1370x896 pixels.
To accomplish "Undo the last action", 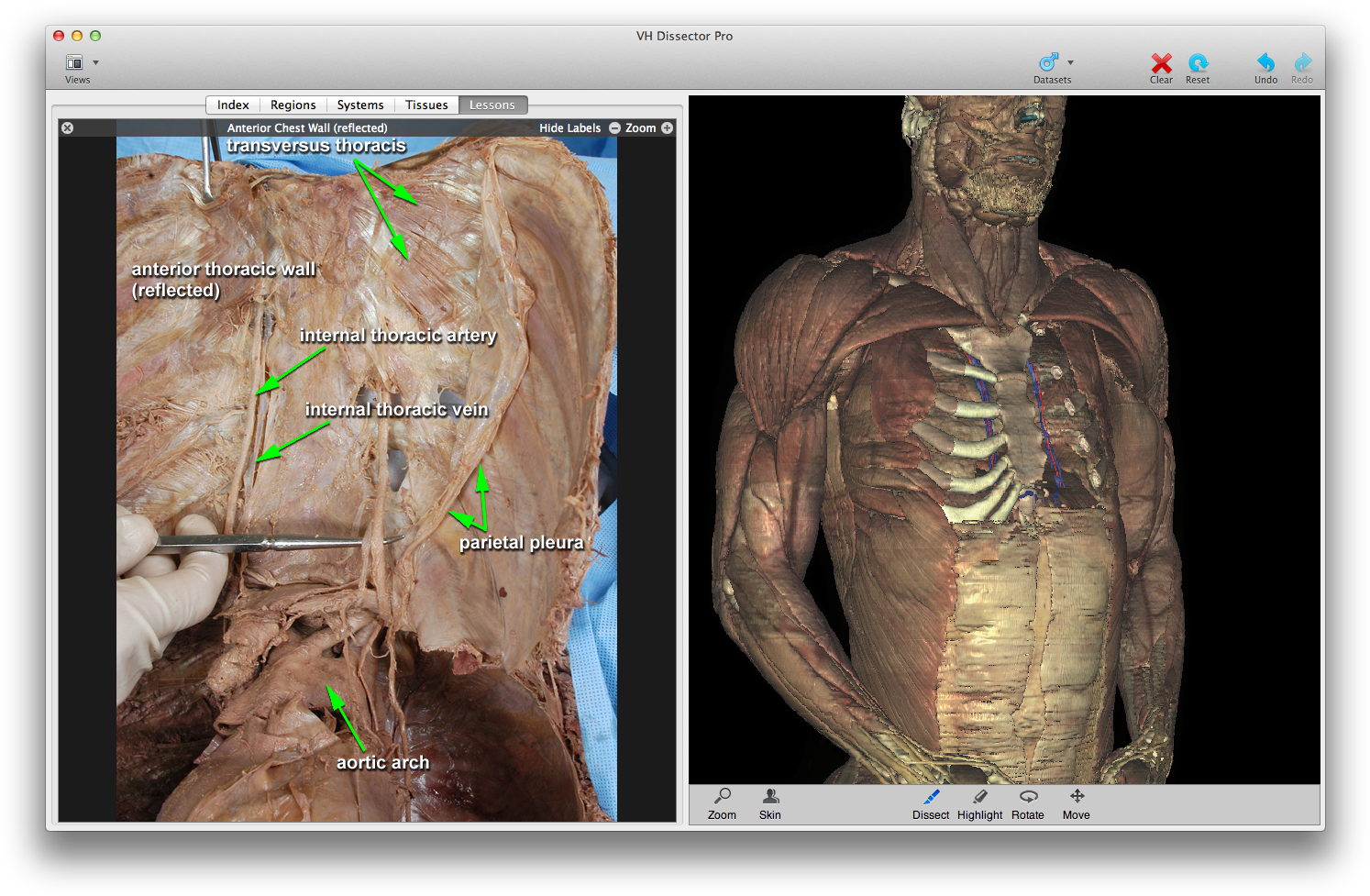I will (x=1265, y=64).
